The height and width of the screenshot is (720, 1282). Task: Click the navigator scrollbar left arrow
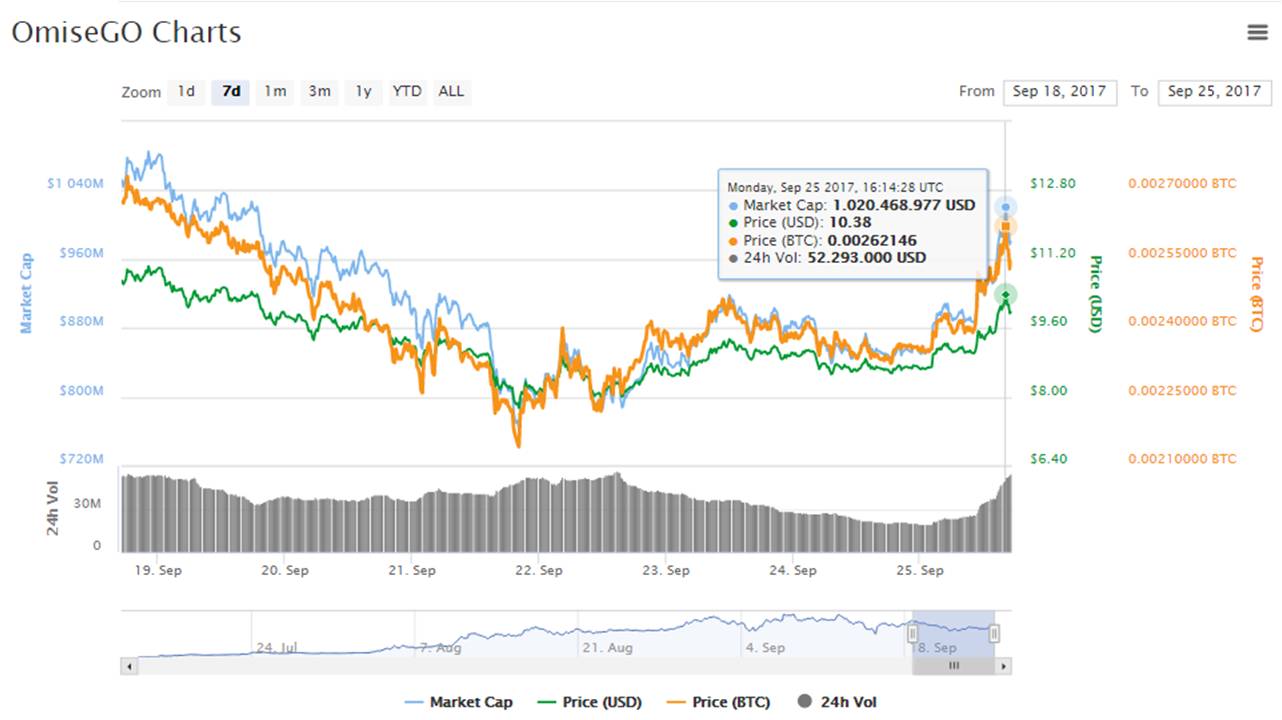(x=127, y=665)
